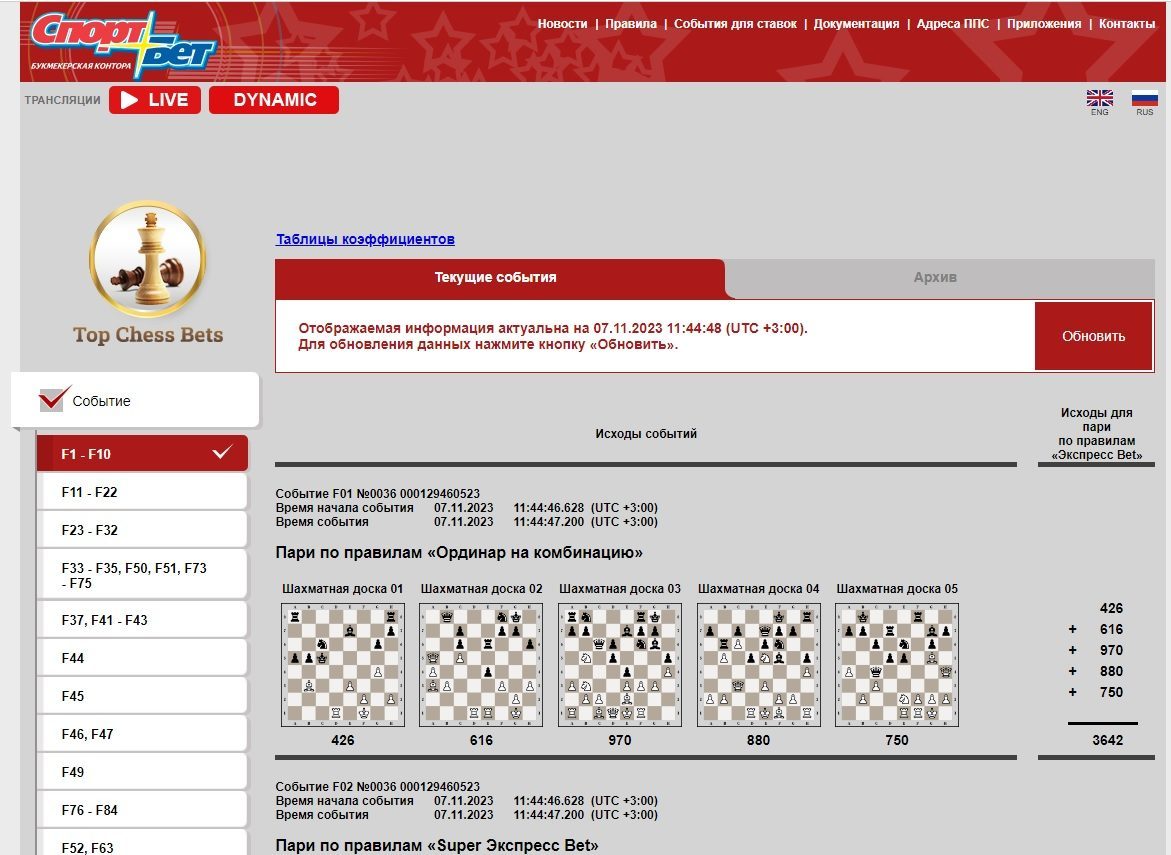Open the LIVE broadcast button
The image size is (1171, 855).
pos(155,100)
